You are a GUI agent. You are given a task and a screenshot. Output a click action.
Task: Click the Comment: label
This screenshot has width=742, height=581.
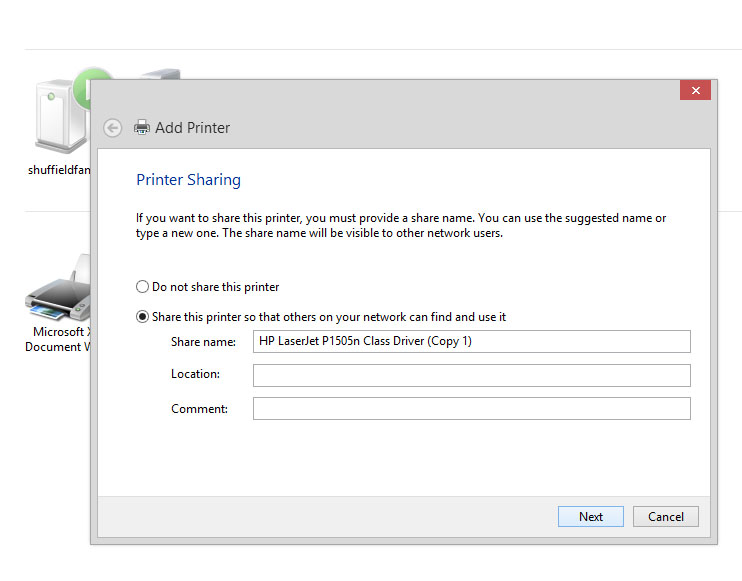(199, 409)
